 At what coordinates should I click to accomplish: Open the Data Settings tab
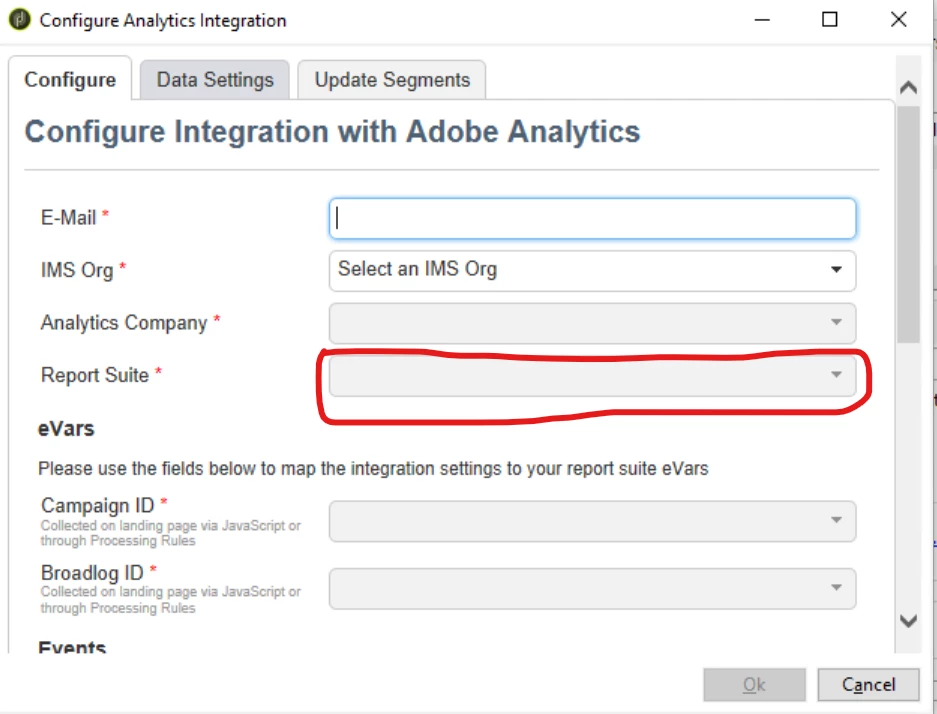point(215,80)
